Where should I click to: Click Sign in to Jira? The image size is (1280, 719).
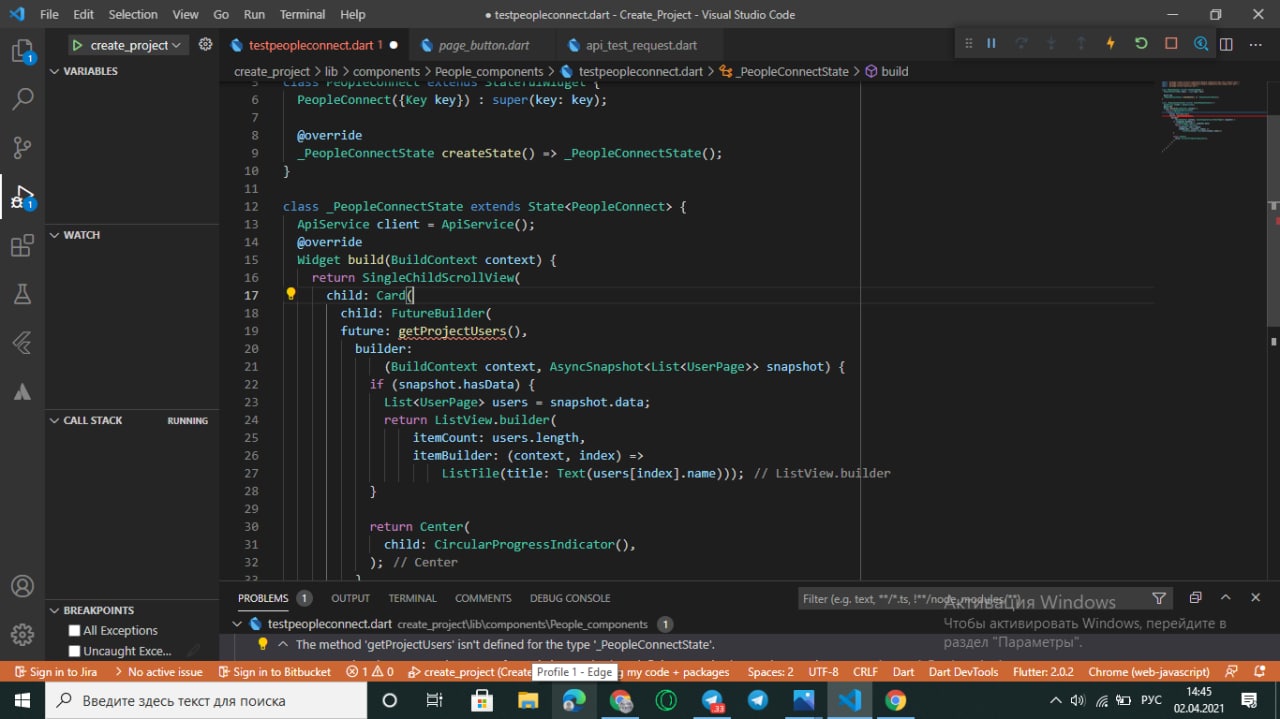pos(54,672)
